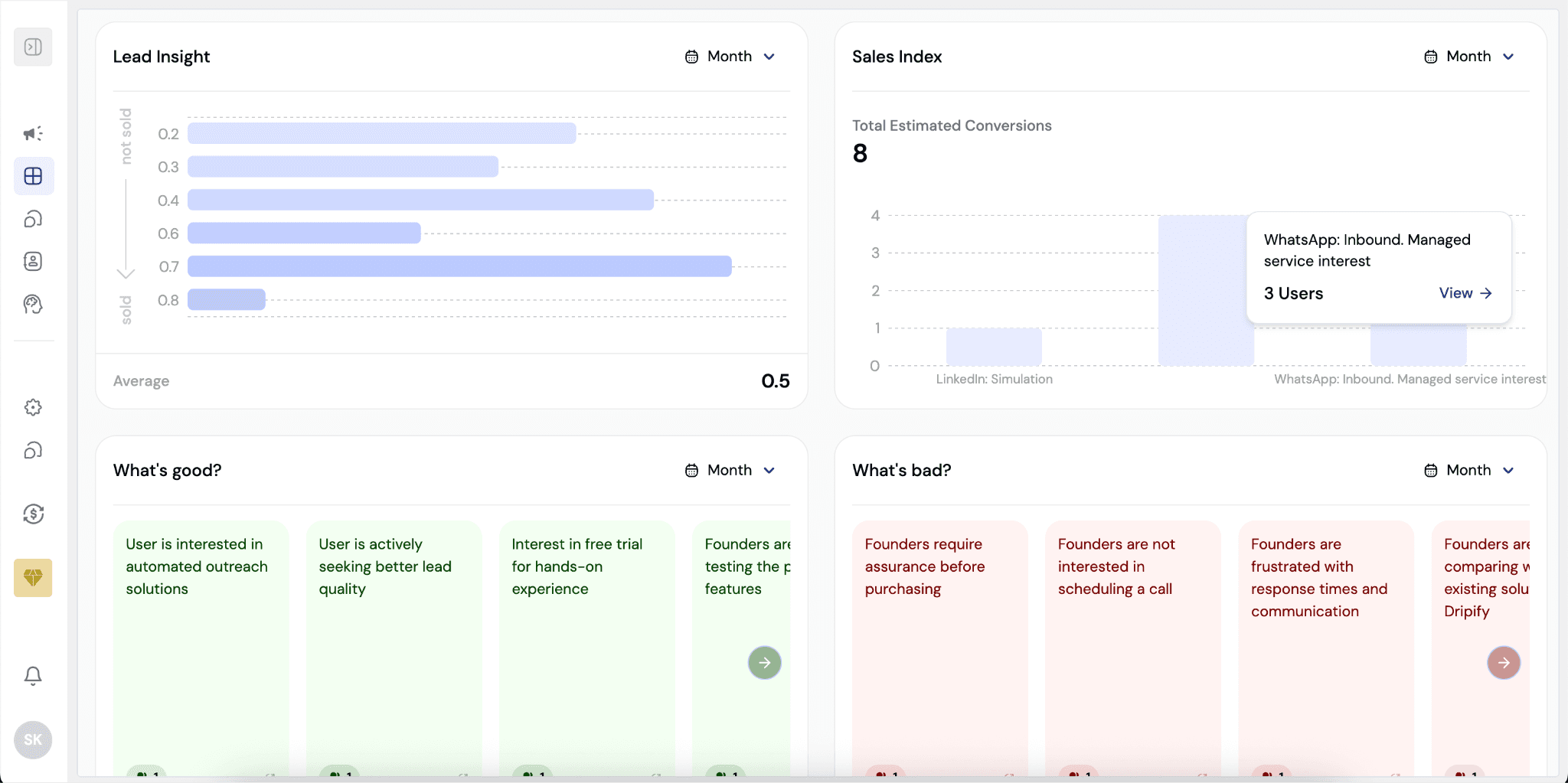Click the arrow button in What's bad carousel

click(1502, 662)
